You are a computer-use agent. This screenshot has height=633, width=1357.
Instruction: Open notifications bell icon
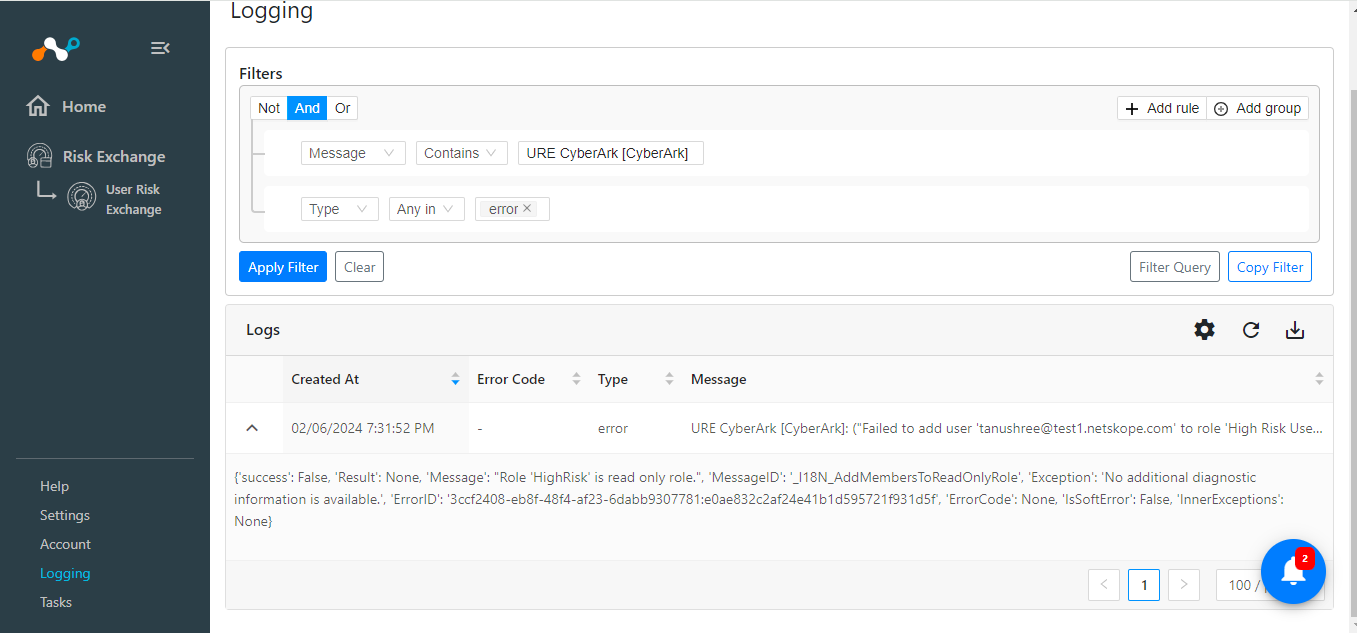1293,571
